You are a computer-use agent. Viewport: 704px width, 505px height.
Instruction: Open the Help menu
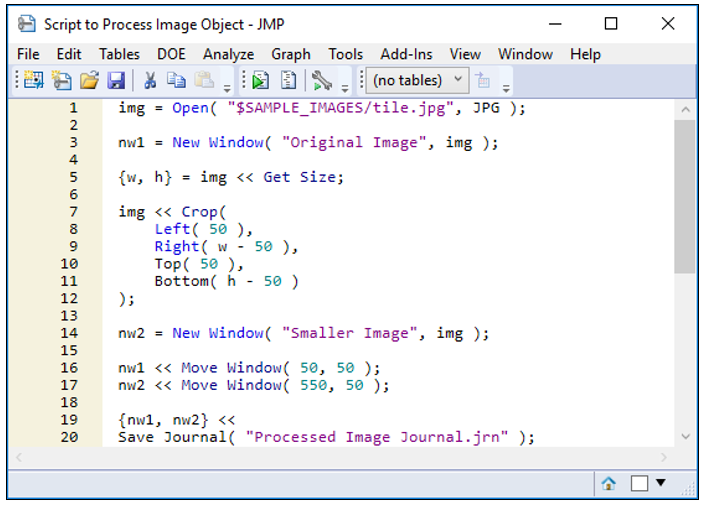[x=585, y=54]
